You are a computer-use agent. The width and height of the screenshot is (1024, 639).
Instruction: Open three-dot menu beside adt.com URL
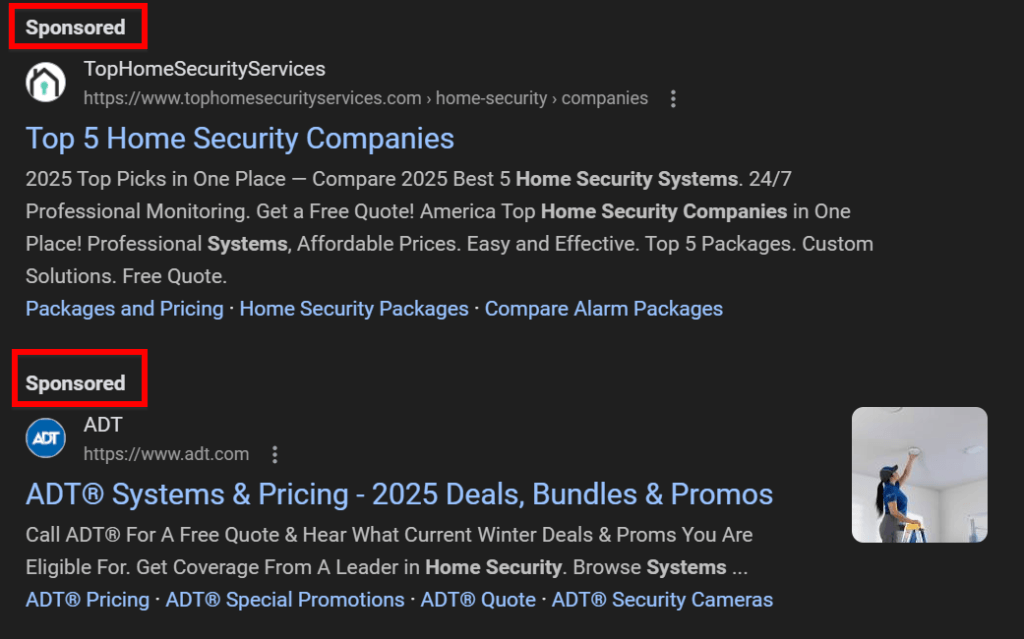(x=275, y=455)
